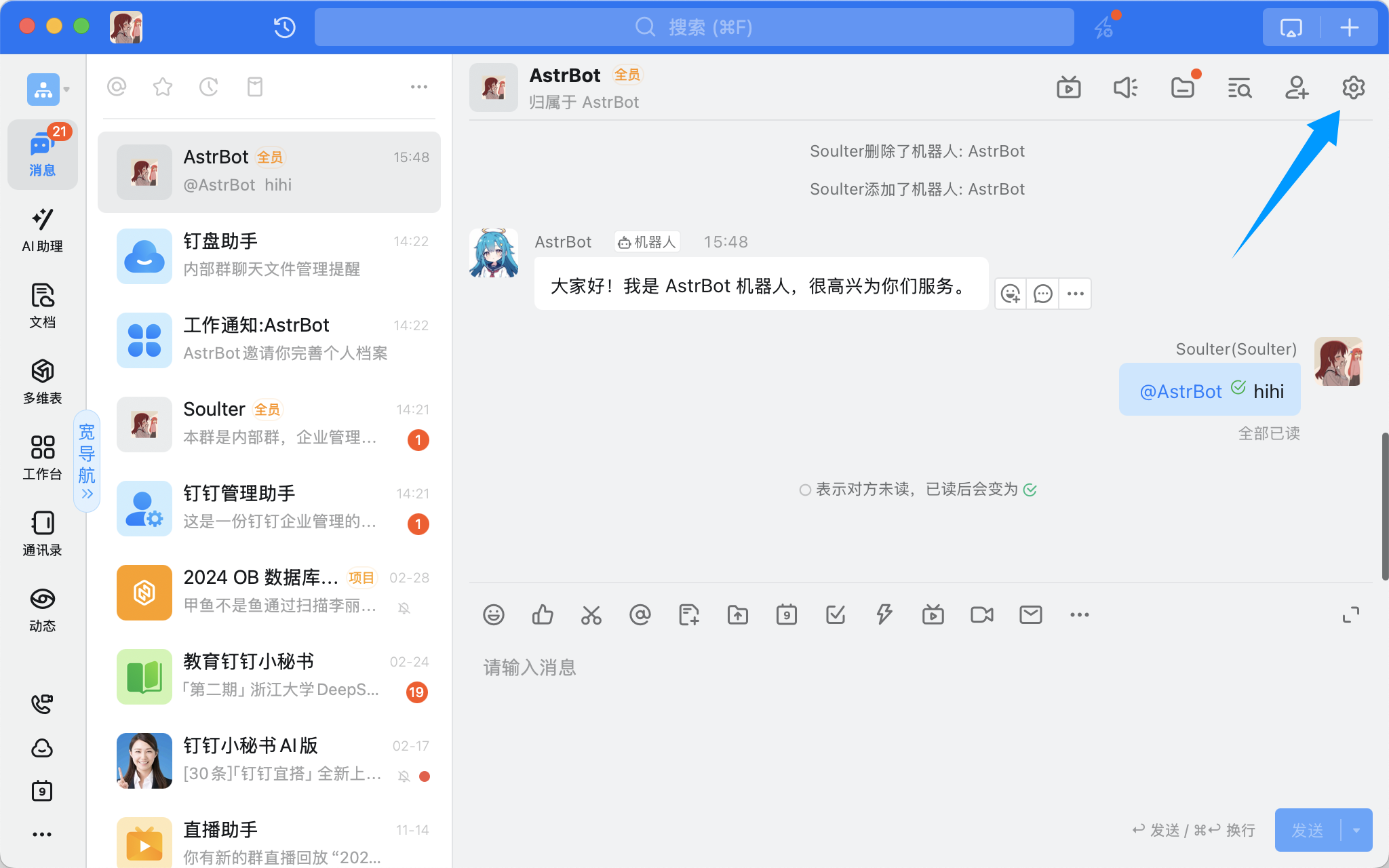Screen dimensions: 1389x868
Task: Open group settings gear icon
Action: [1353, 87]
